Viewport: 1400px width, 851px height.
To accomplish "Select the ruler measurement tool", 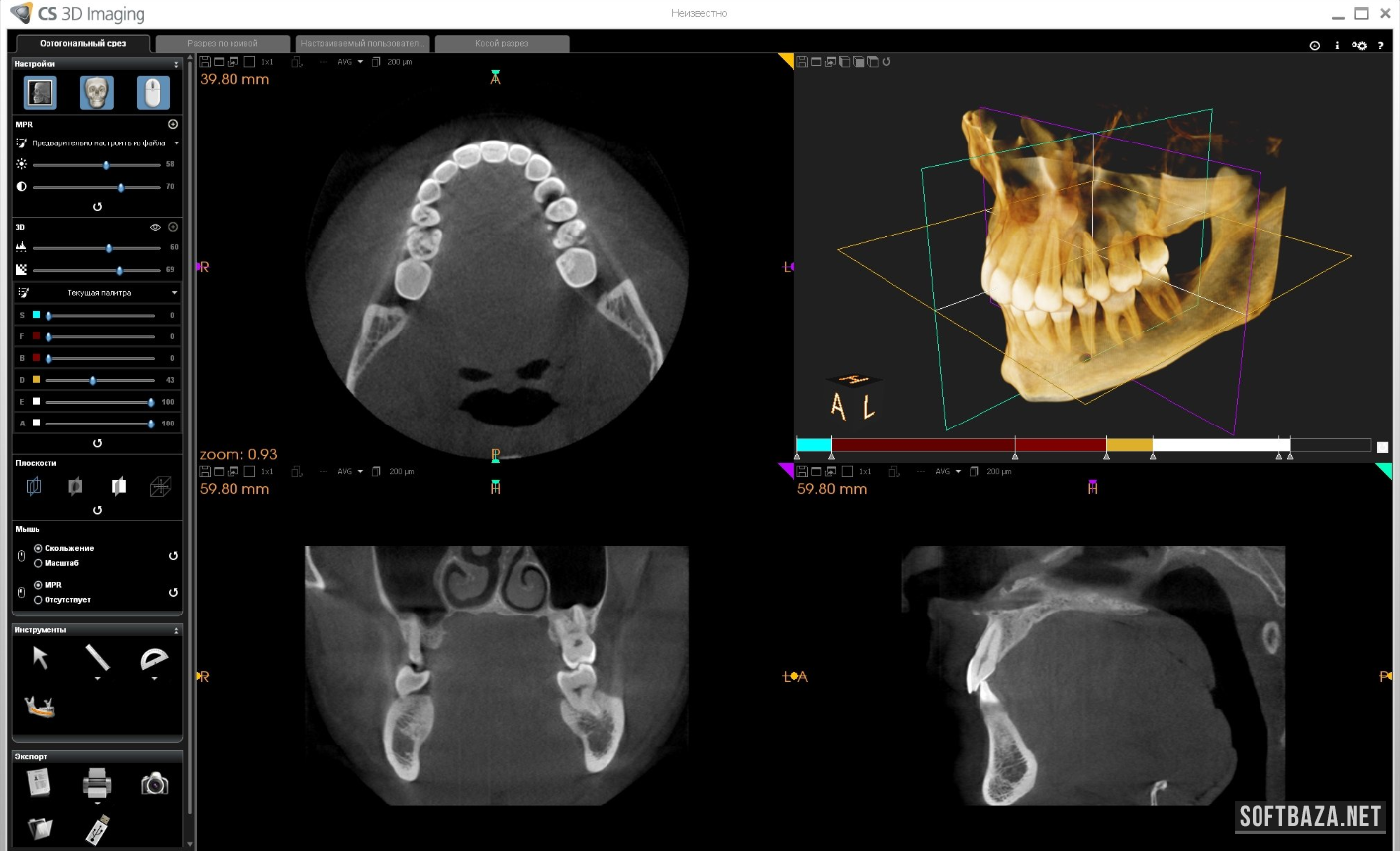I will point(97,658).
